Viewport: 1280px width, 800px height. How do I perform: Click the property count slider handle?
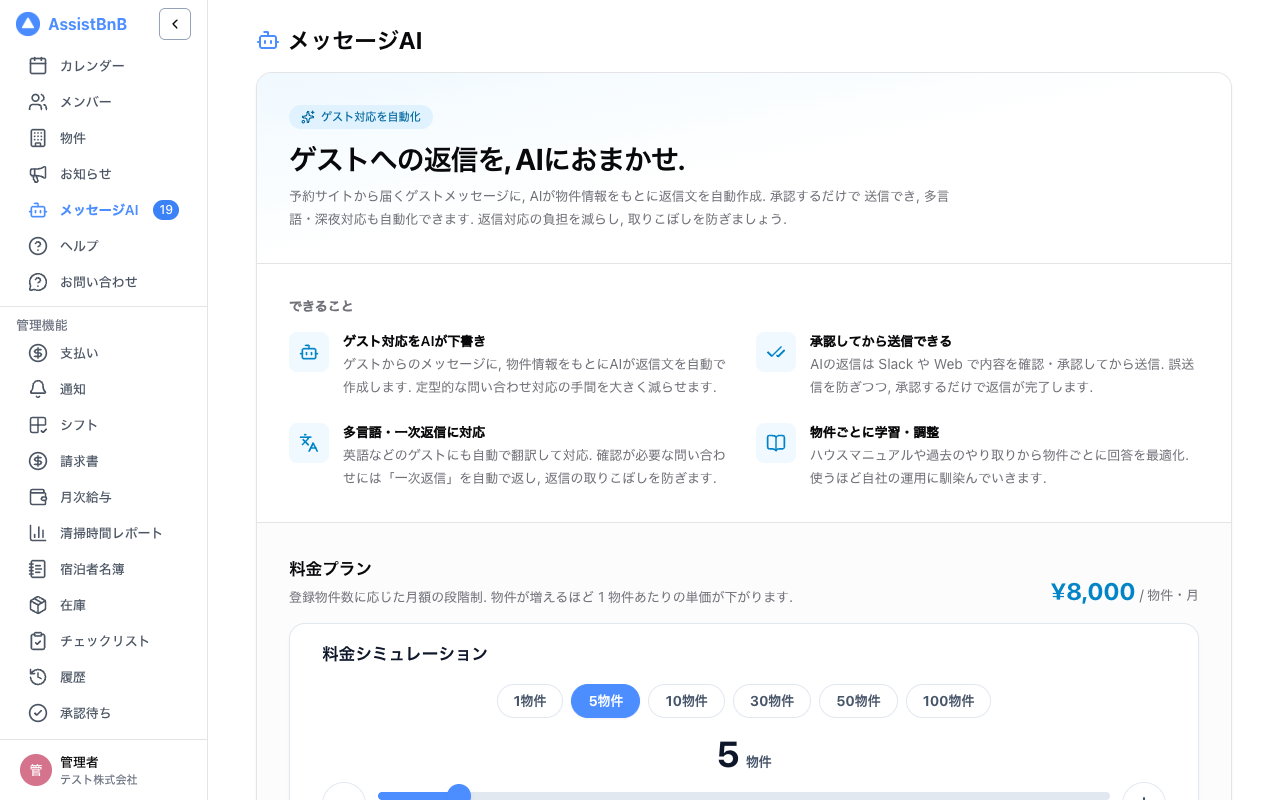(x=459, y=795)
